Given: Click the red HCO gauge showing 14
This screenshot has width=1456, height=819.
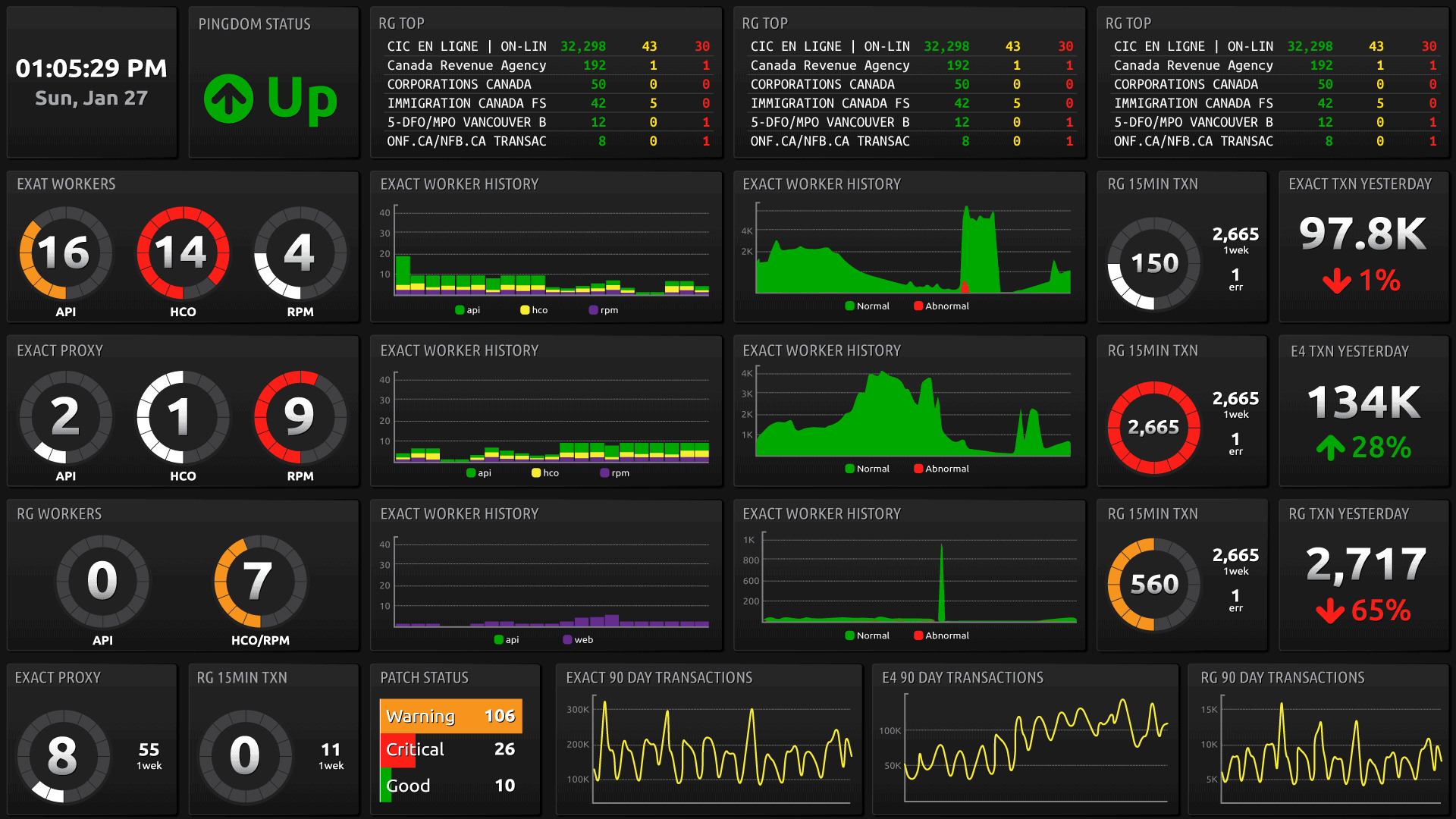Looking at the screenshot, I should 183,253.
